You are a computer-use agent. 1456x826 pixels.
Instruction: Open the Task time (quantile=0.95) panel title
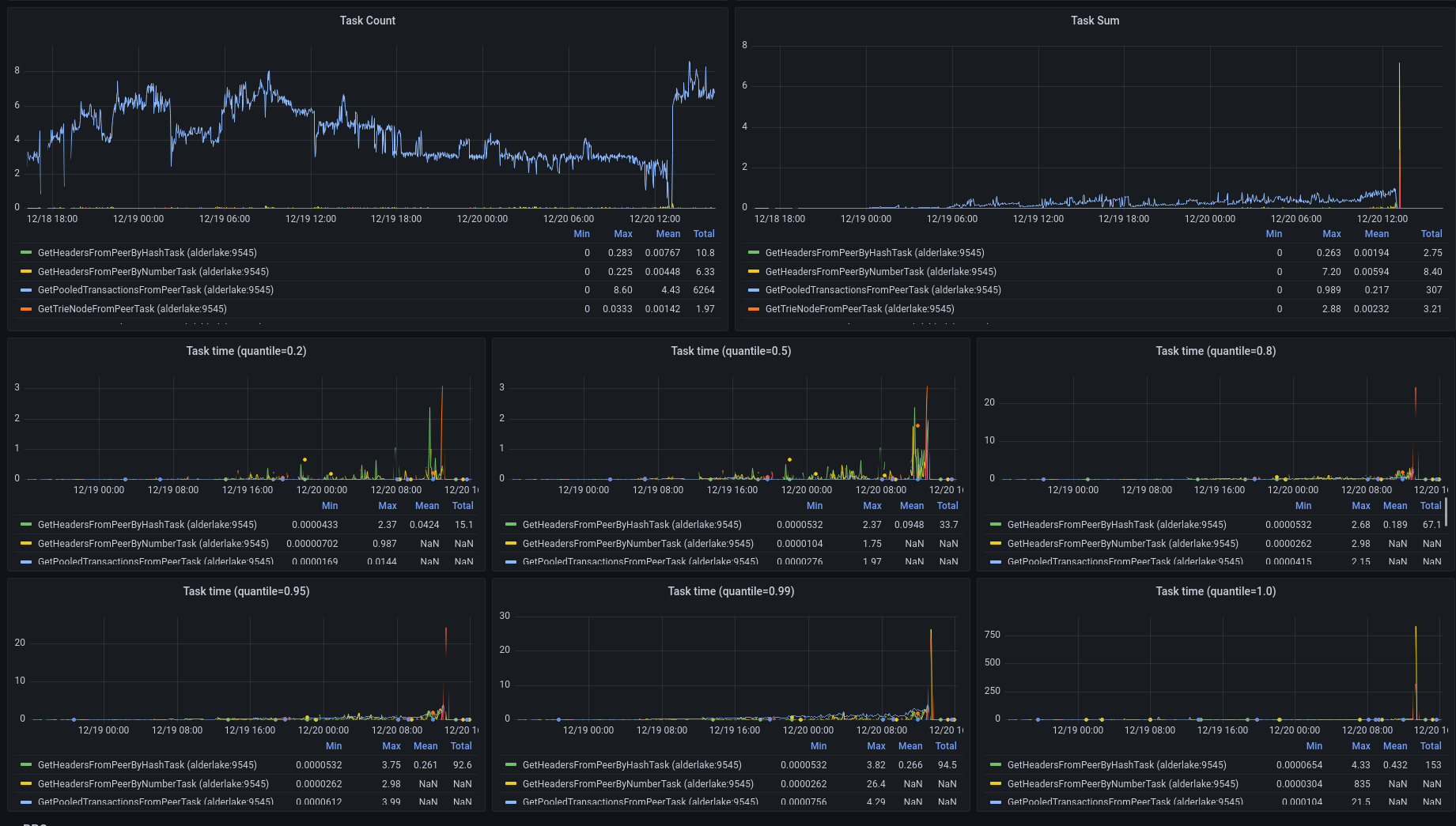pyautogui.click(x=246, y=591)
